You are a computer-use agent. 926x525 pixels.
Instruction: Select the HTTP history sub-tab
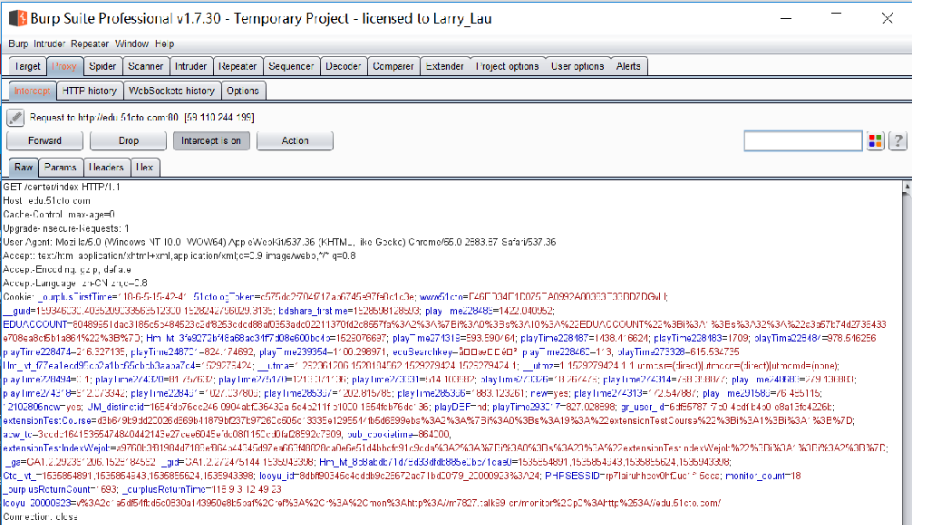[x=90, y=91]
